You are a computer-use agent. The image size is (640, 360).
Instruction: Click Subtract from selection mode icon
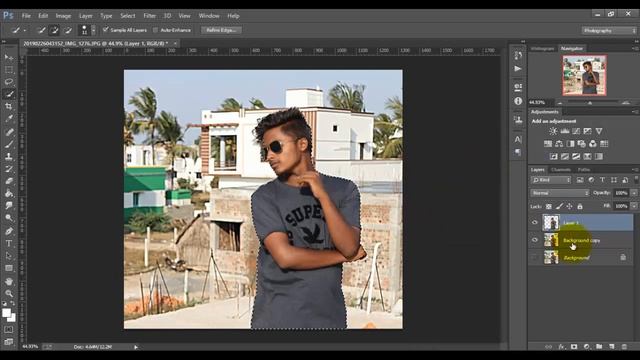coord(68,30)
